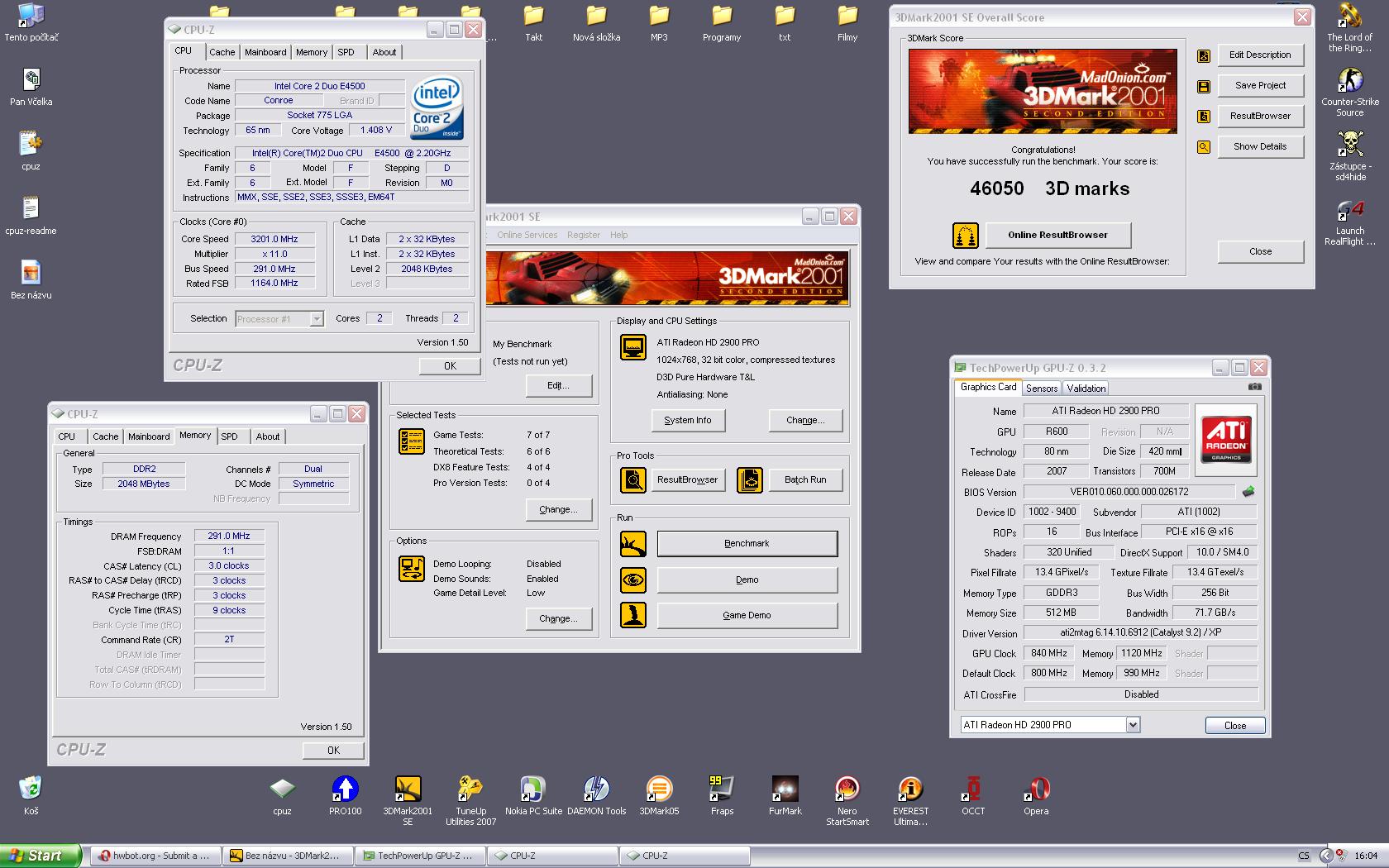The image size is (1389, 868).
Task: Open Launch RealFlight shortcut
Action: click(x=1350, y=221)
